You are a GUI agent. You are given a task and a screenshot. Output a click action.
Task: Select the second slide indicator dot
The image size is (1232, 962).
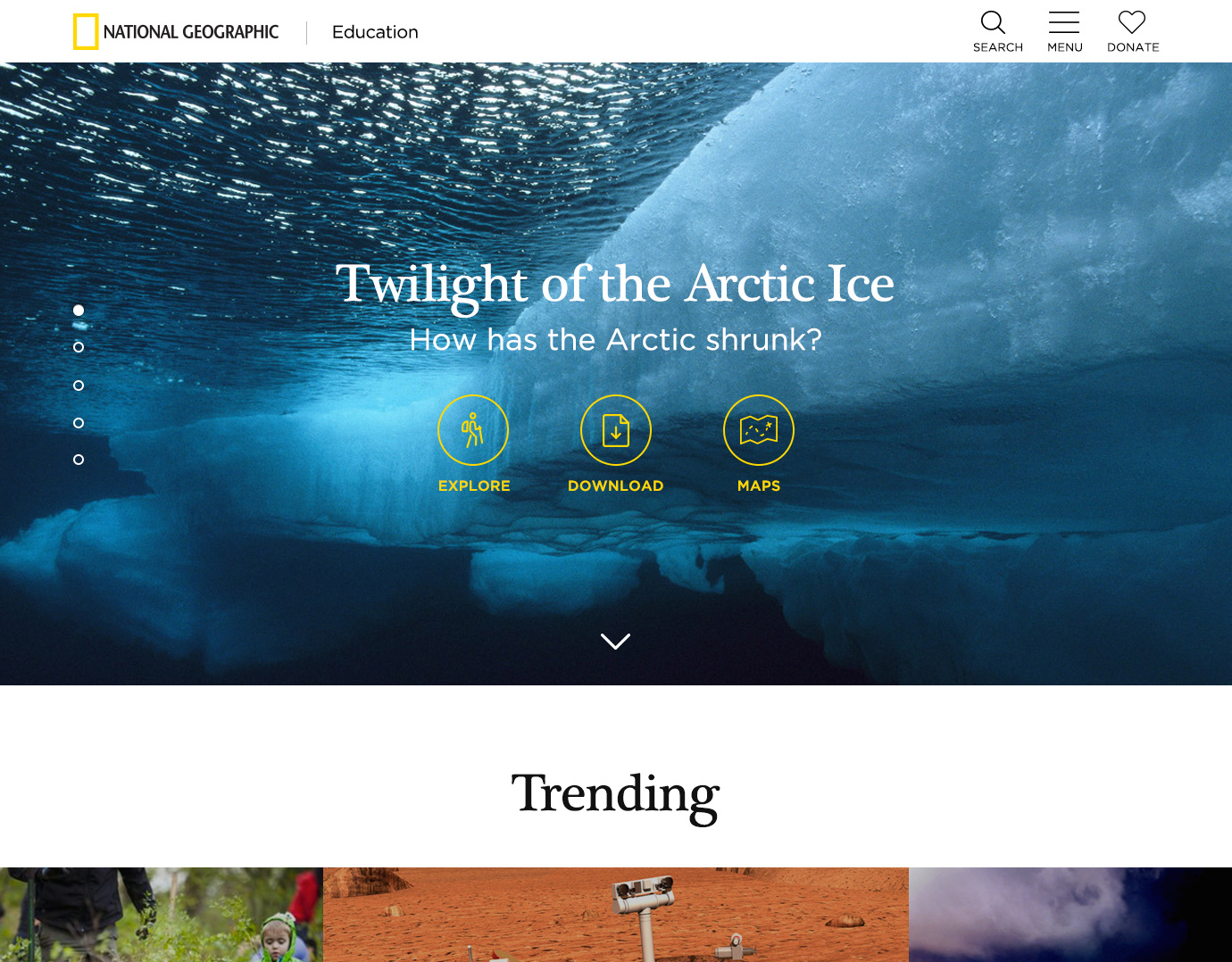[x=79, y=347]
